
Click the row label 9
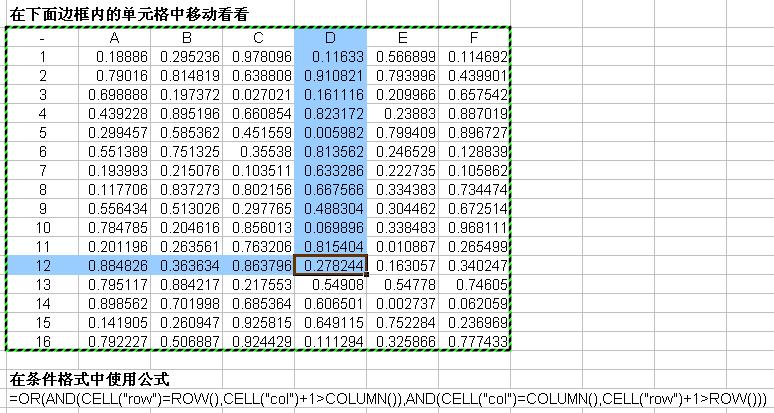tap(42, 209)
